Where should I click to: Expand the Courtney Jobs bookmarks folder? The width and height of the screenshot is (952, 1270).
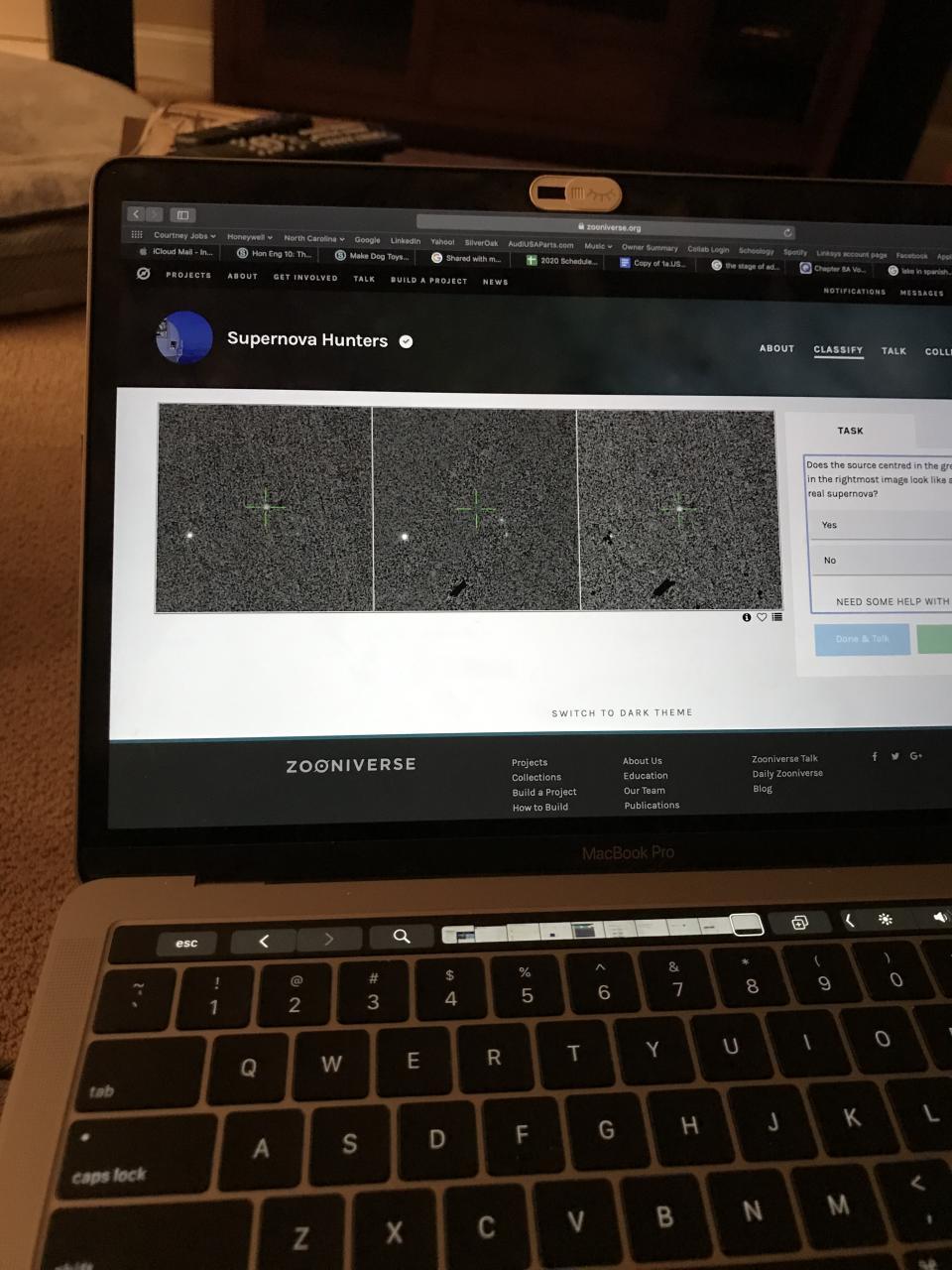click(x=184, y=236)
